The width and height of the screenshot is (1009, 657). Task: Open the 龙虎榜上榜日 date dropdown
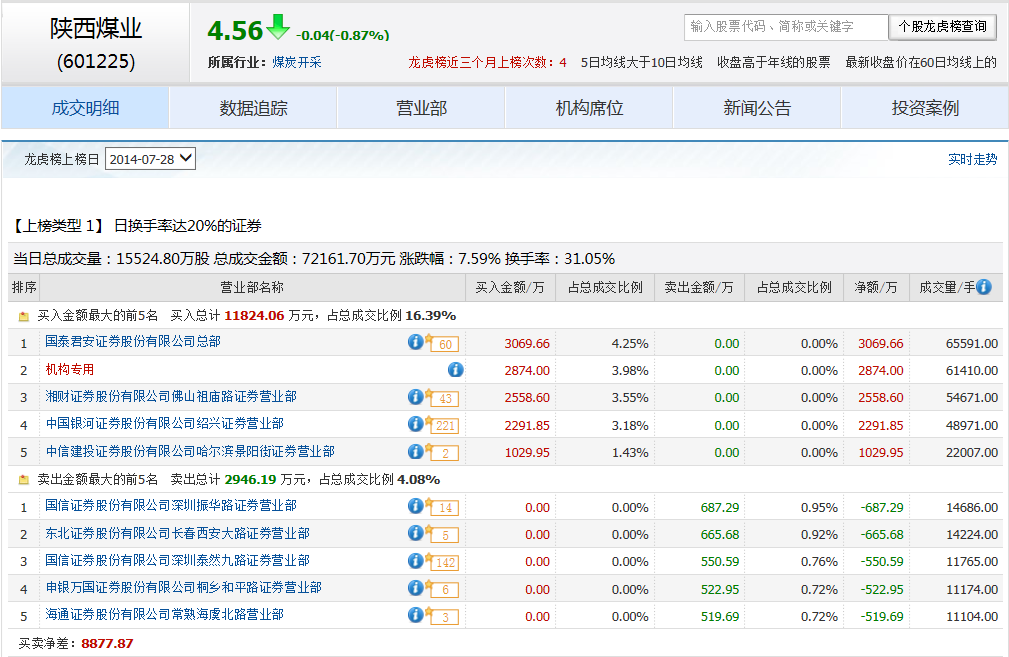pyautogui.click(x=150, y=159)
